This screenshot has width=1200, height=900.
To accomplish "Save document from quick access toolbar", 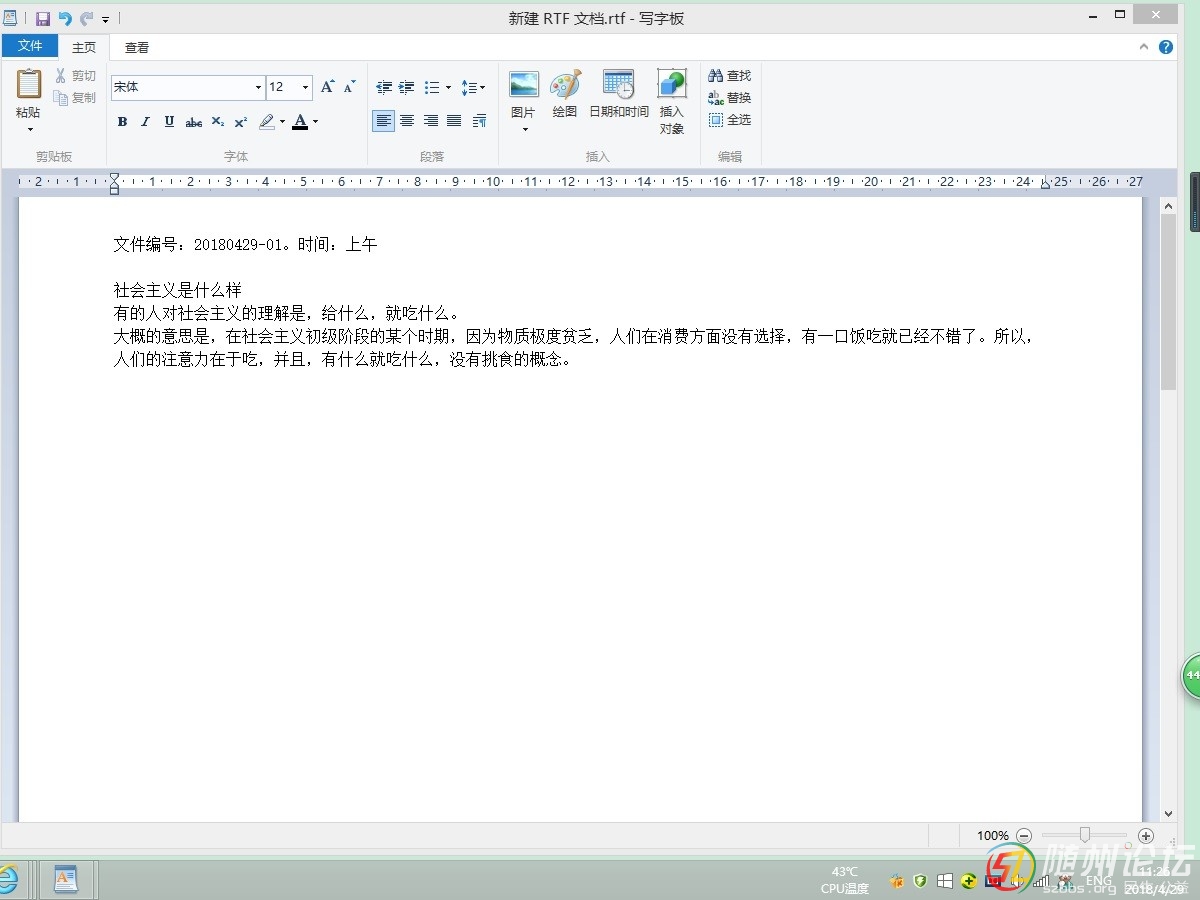I will (x=42, y=19).
